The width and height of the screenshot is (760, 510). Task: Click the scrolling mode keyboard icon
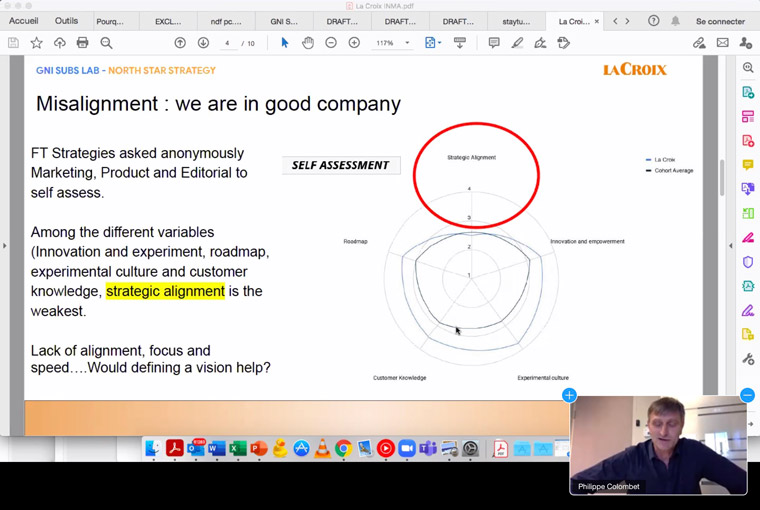tap(459, 43)
